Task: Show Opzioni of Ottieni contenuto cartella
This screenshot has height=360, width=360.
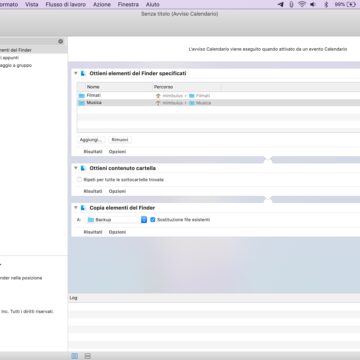Action: click(x=117, y=191)
